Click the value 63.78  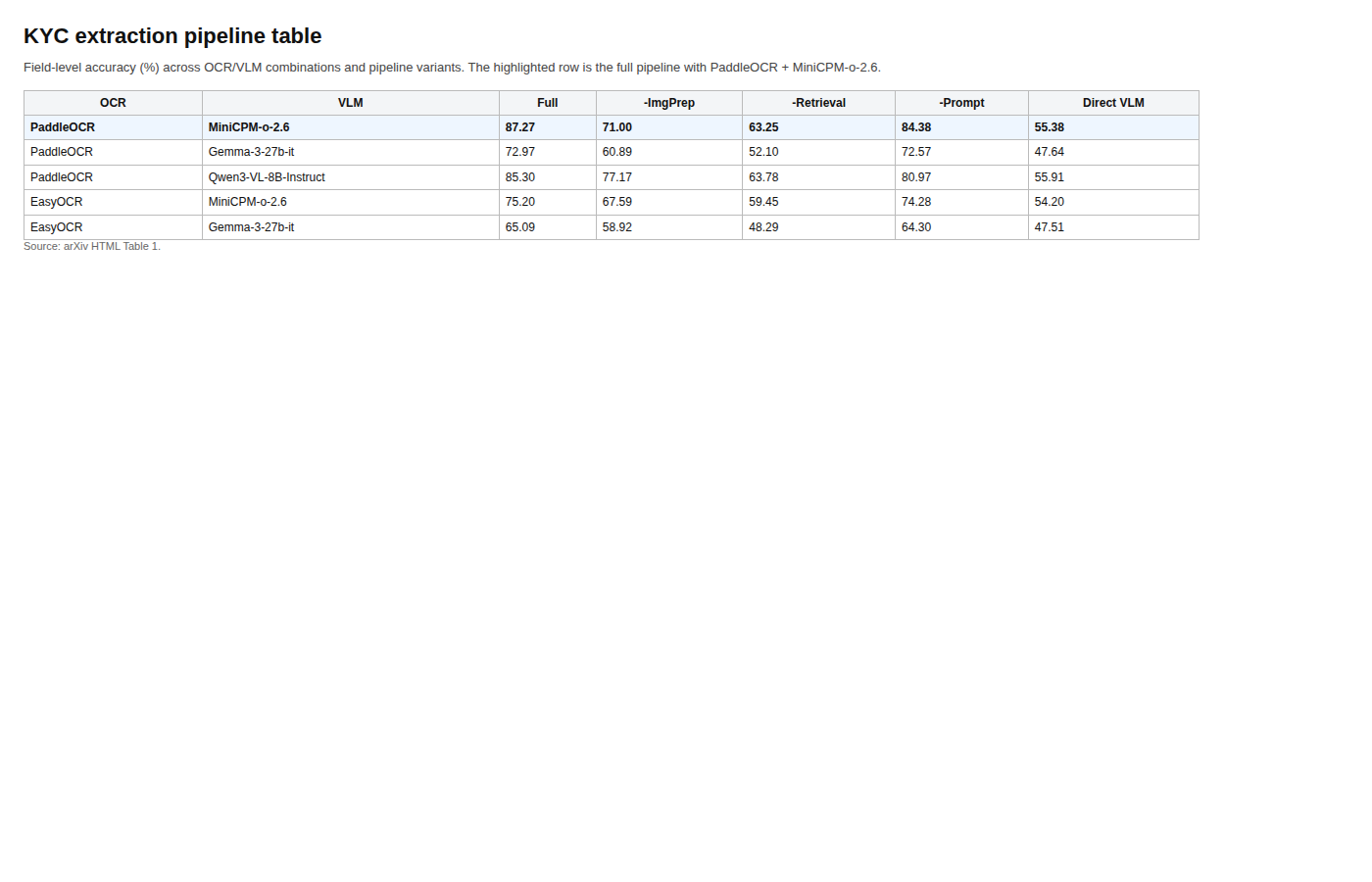click(763, 177)
